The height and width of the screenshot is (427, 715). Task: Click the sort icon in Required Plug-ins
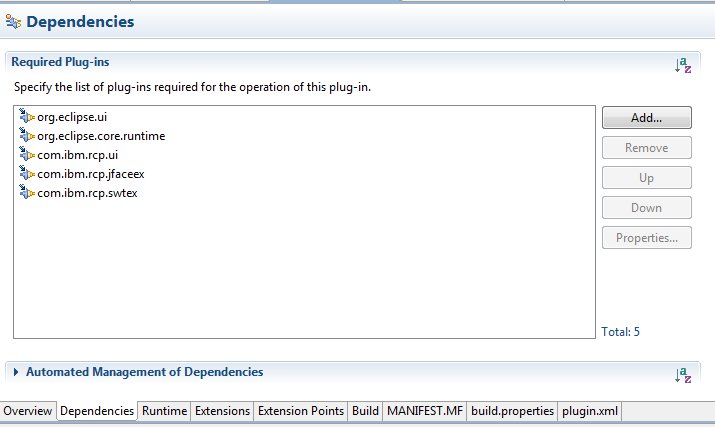683,65
